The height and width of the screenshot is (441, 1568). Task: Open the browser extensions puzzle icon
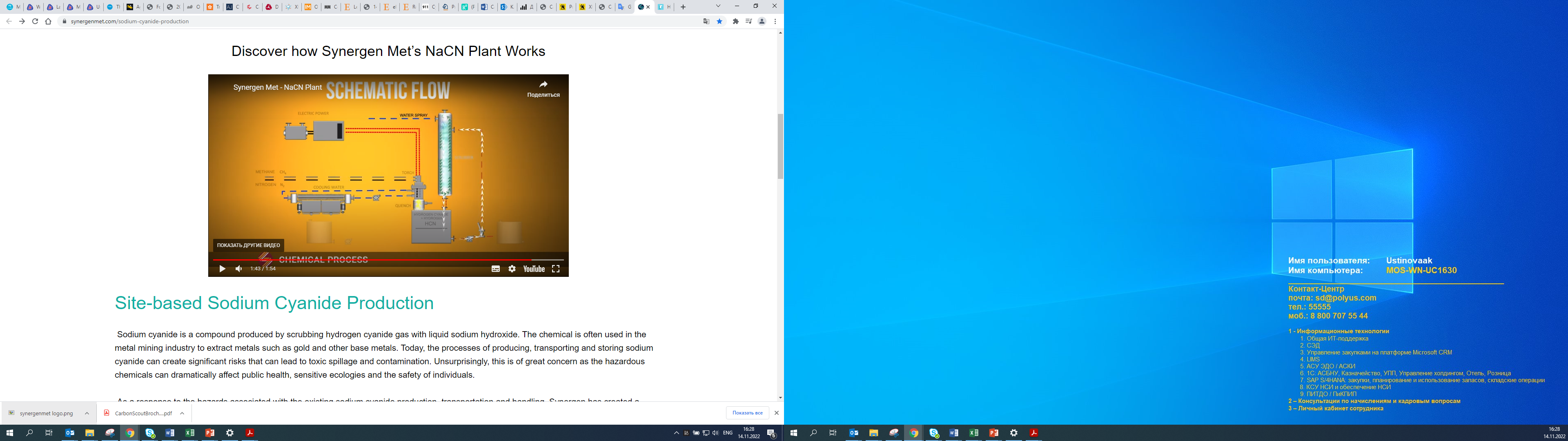click(x=735, y=21)
